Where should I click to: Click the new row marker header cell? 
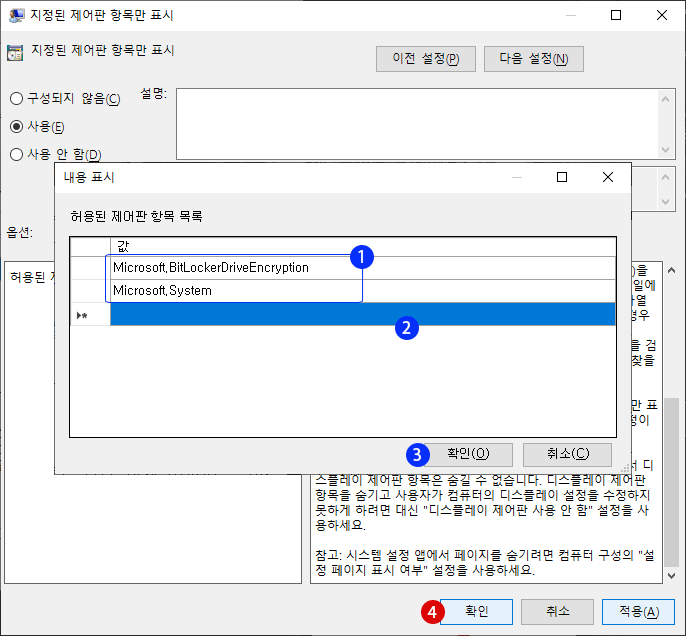(x=90, y=314)
